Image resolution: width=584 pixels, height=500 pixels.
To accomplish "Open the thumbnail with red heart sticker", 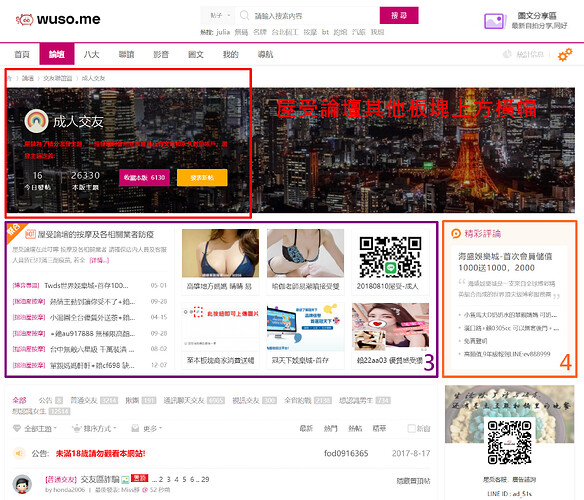I will tap(390, 327).
